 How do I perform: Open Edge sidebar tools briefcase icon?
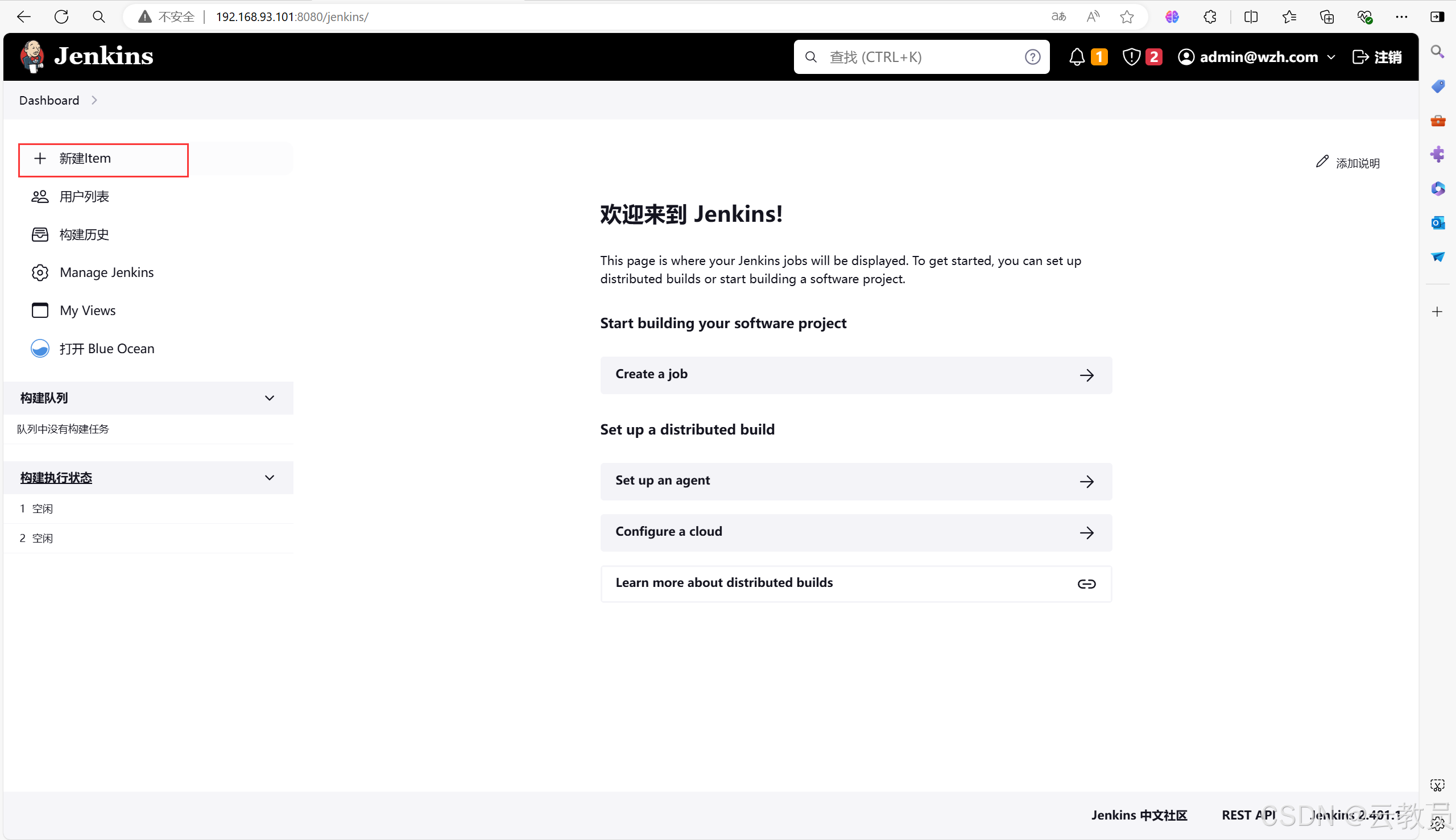point(1438,120)
